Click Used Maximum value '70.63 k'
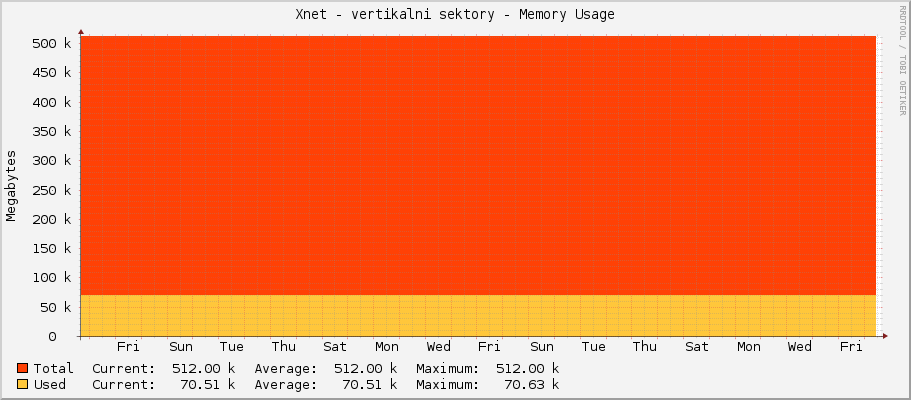The height and width of the screenshot is (400, 911). 531,384
